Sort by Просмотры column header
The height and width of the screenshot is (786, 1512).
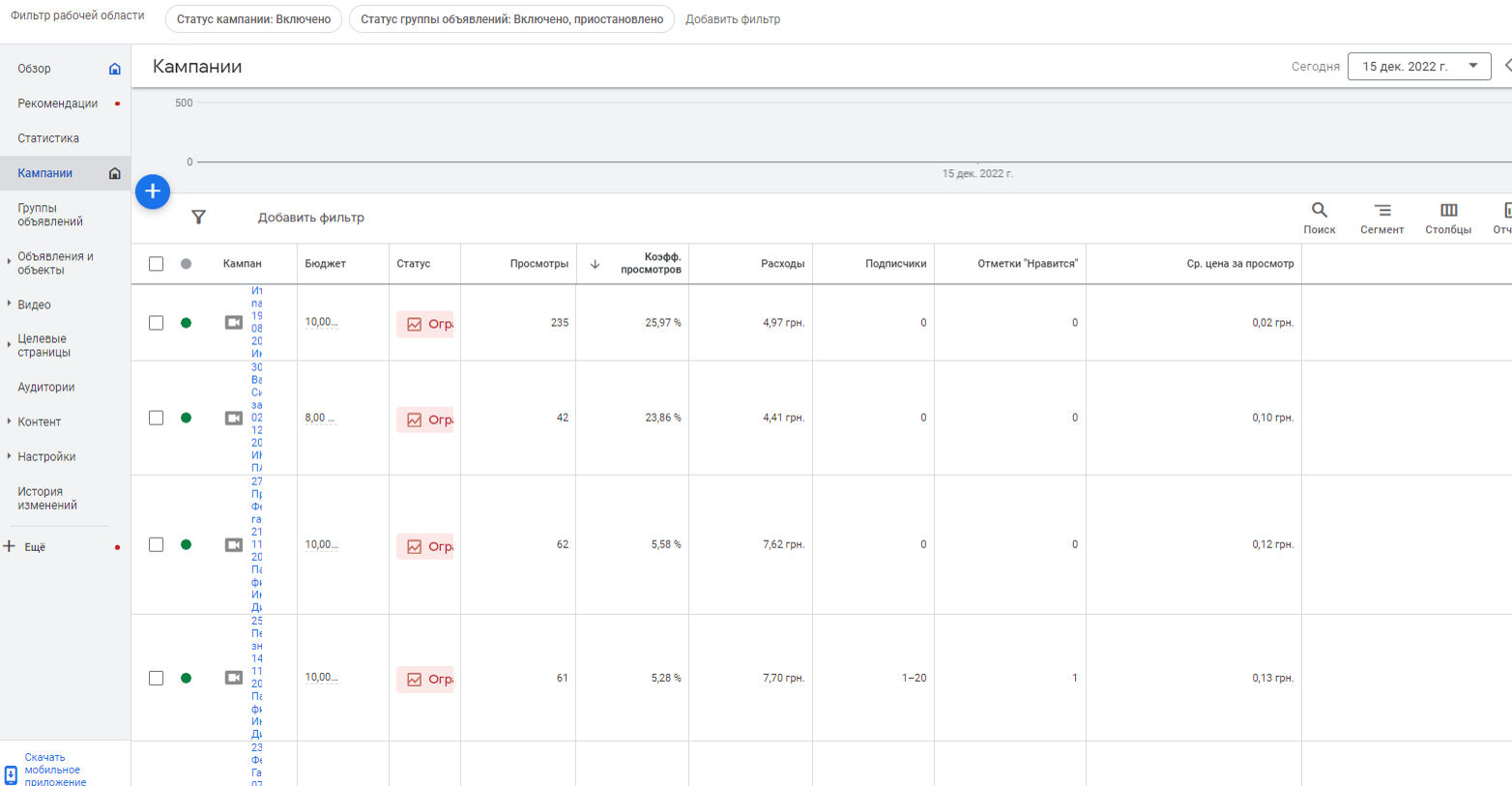[x=538, y=264]
